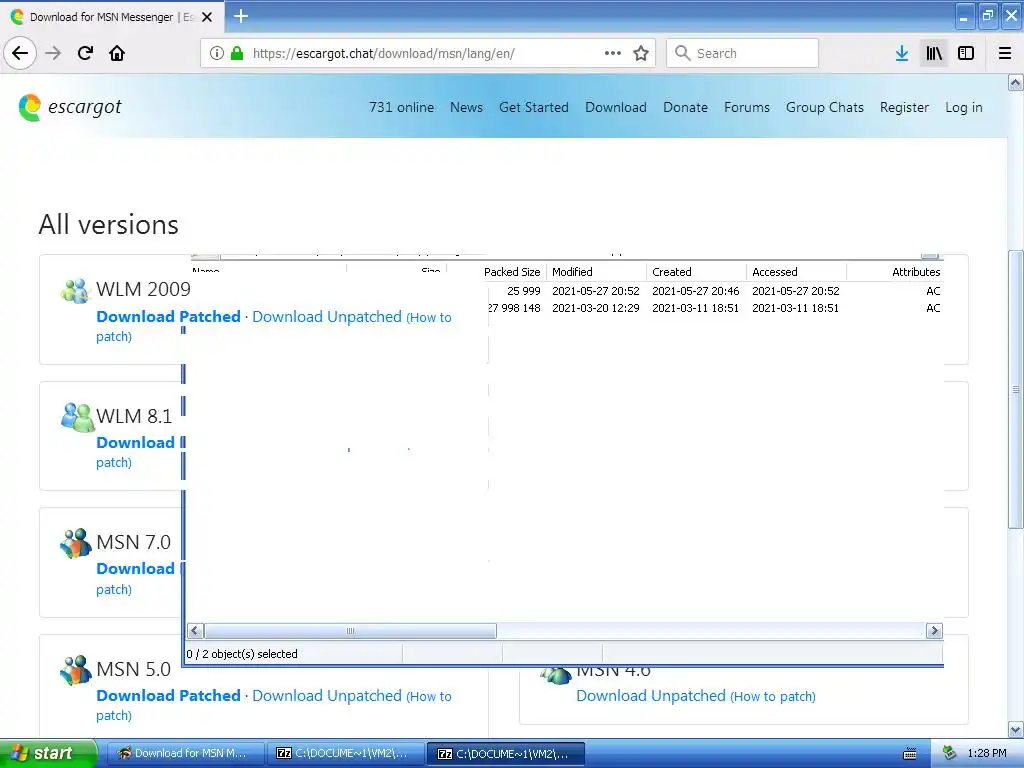This screenshot has height=768, width=1024.
Task: Sort 7-Zip list by Attributes column
Action: [x=895, y=272]
